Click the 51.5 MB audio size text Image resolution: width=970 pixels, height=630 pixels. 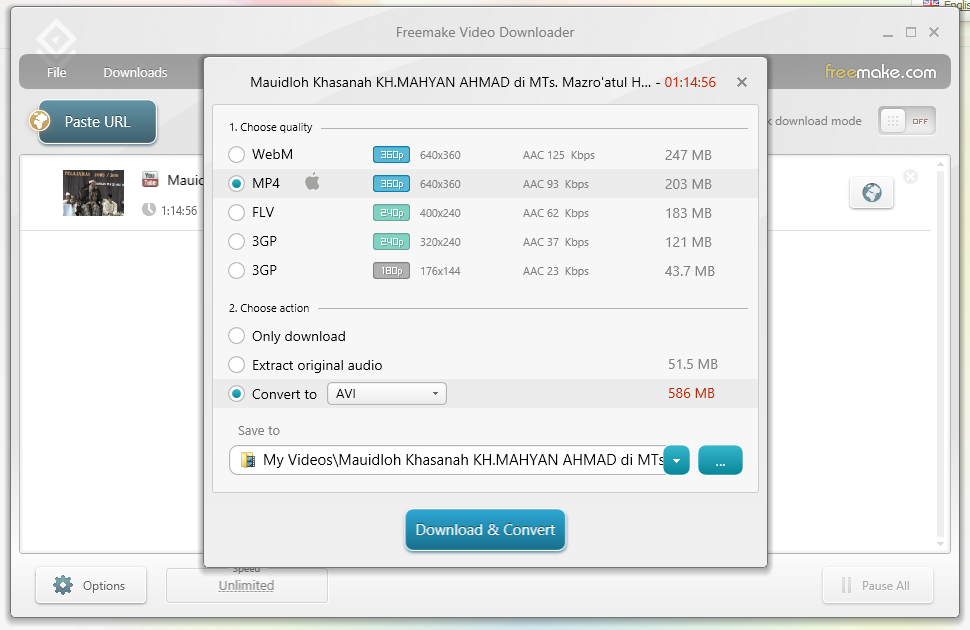pyautogui.click(x=693, y=365)
